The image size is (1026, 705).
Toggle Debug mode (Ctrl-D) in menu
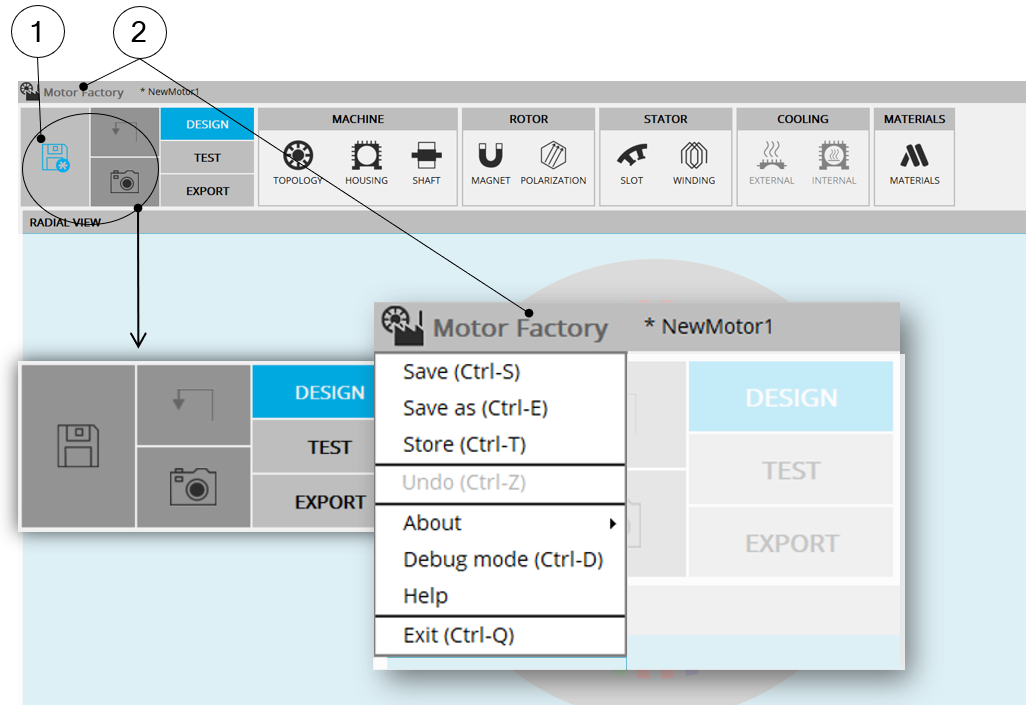(x=503, y=559)
